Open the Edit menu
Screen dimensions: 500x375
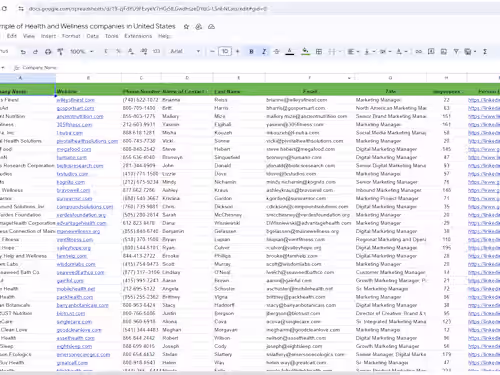[x=12, y=36]
